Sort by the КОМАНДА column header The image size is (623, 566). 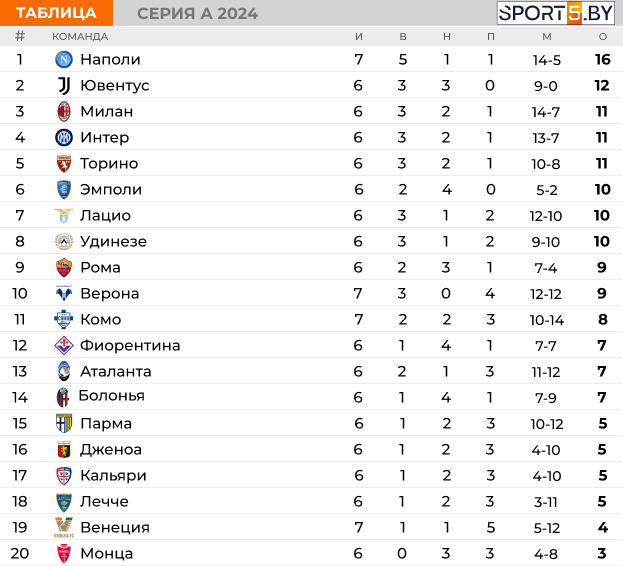pos(80,37)
